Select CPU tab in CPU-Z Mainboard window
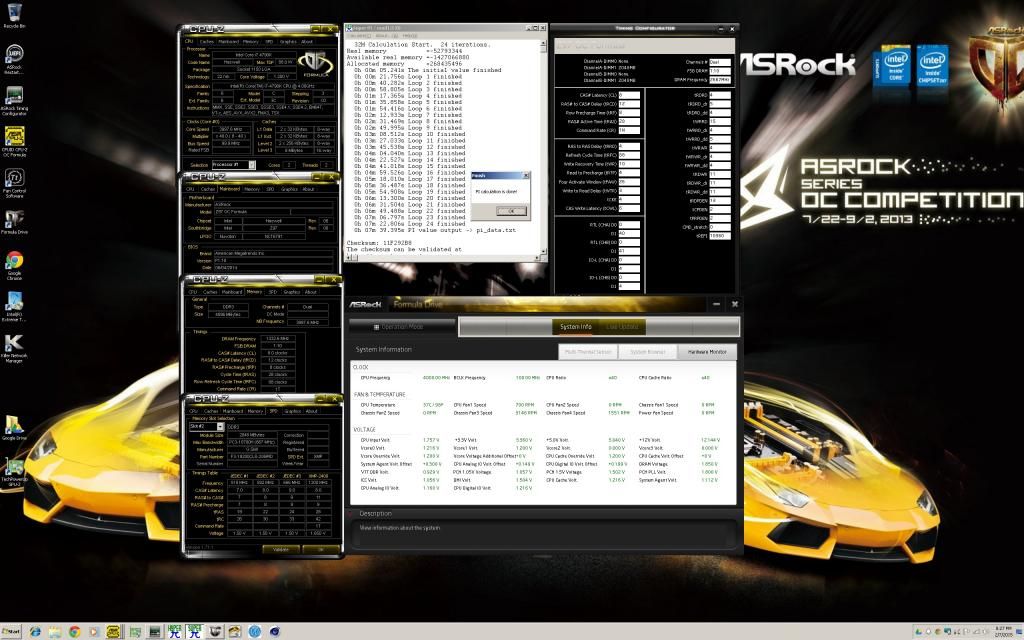The image size is (1024, 640). coord(191,189)
